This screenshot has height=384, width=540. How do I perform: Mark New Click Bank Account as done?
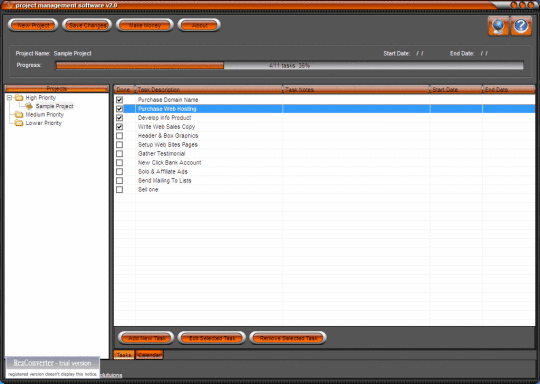[x=120, y=163]
